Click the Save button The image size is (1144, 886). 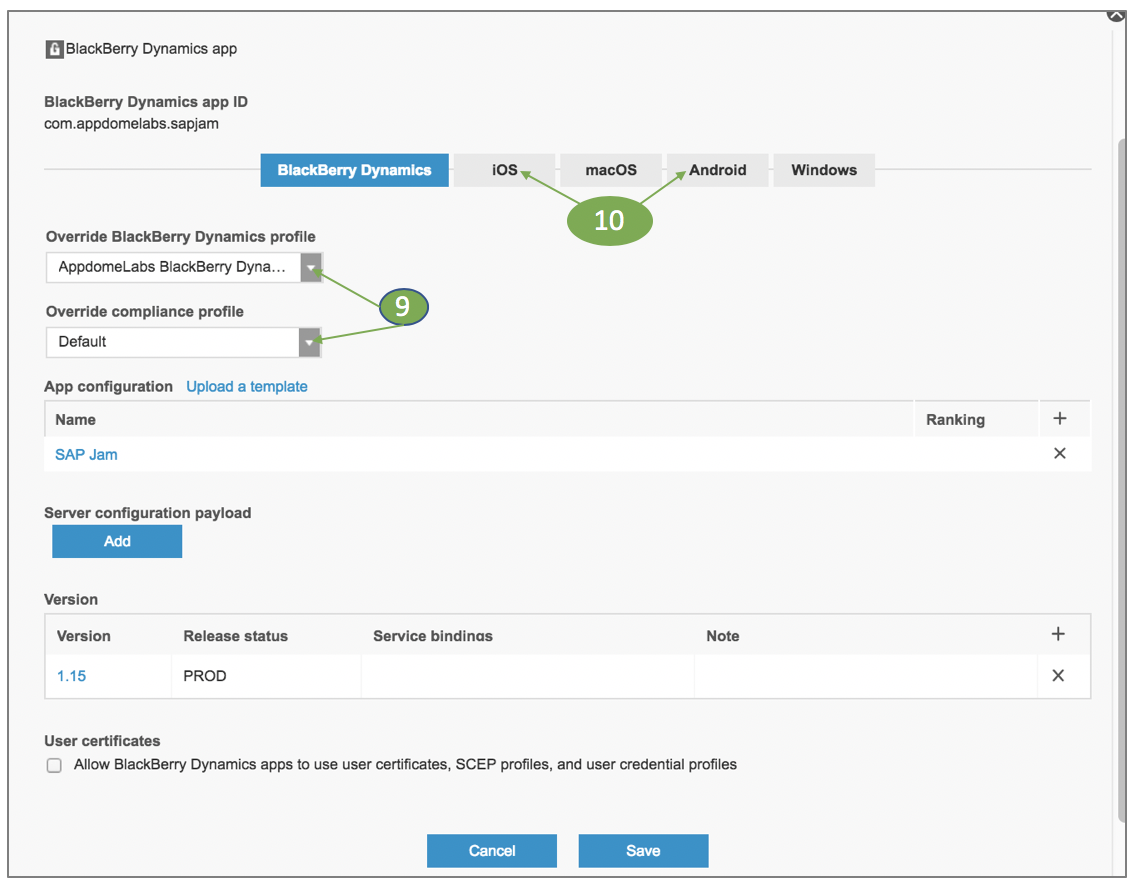click(x=643, y=851)
